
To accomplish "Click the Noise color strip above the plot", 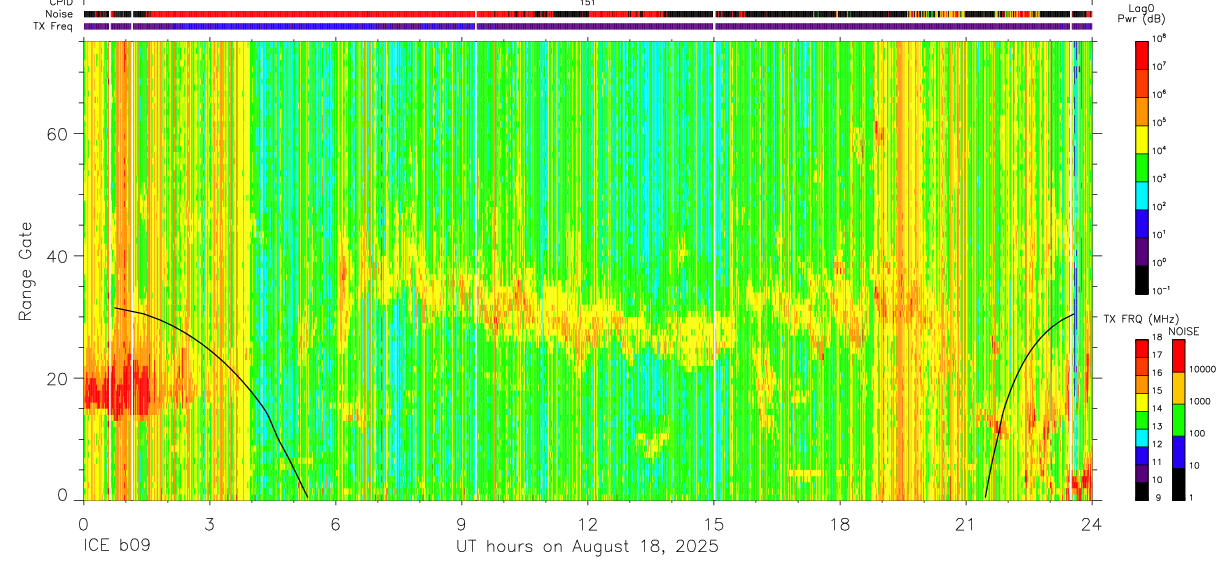I will pos(590,15).
